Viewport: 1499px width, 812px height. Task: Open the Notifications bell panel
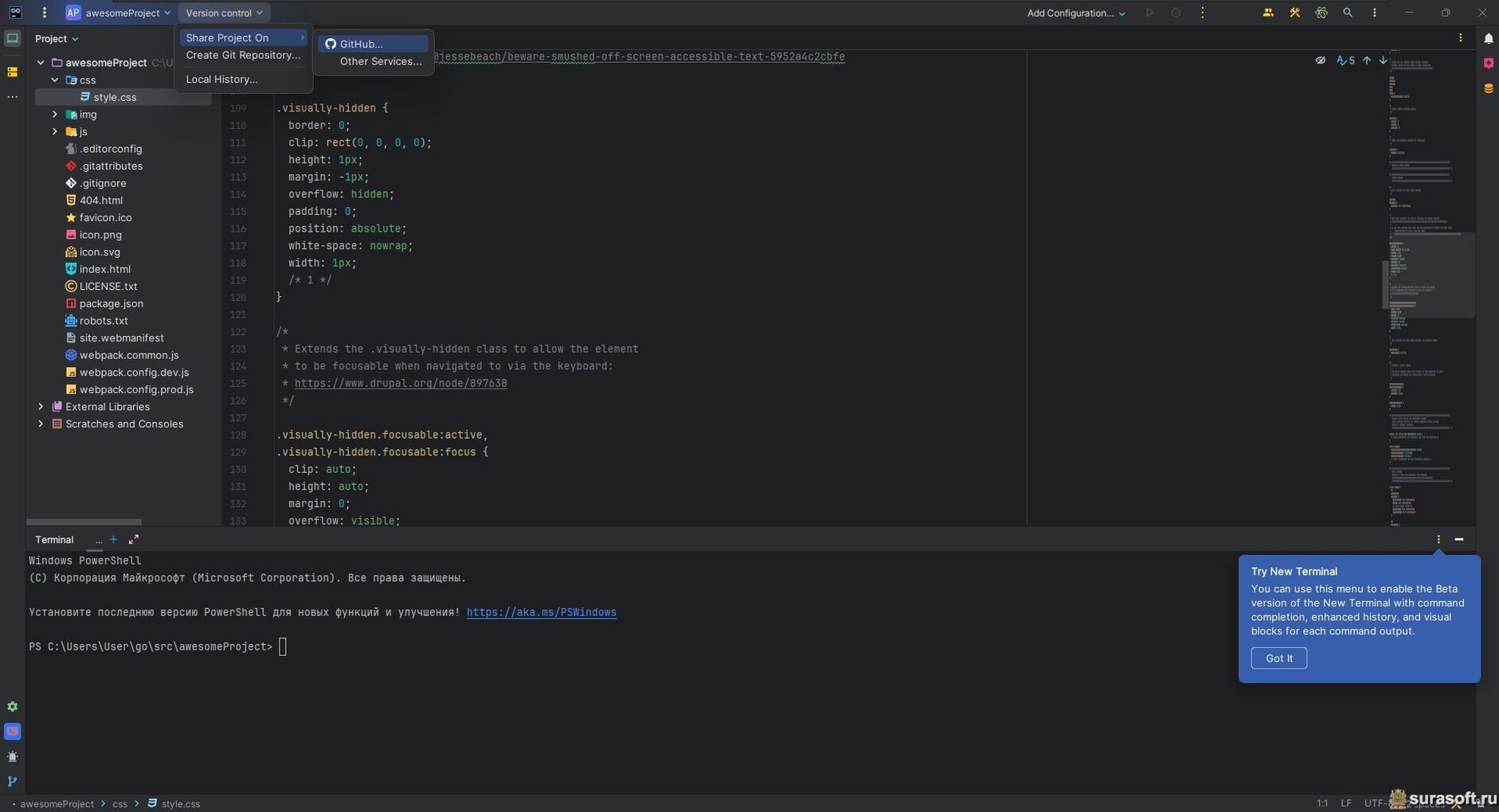(1488, 38)
